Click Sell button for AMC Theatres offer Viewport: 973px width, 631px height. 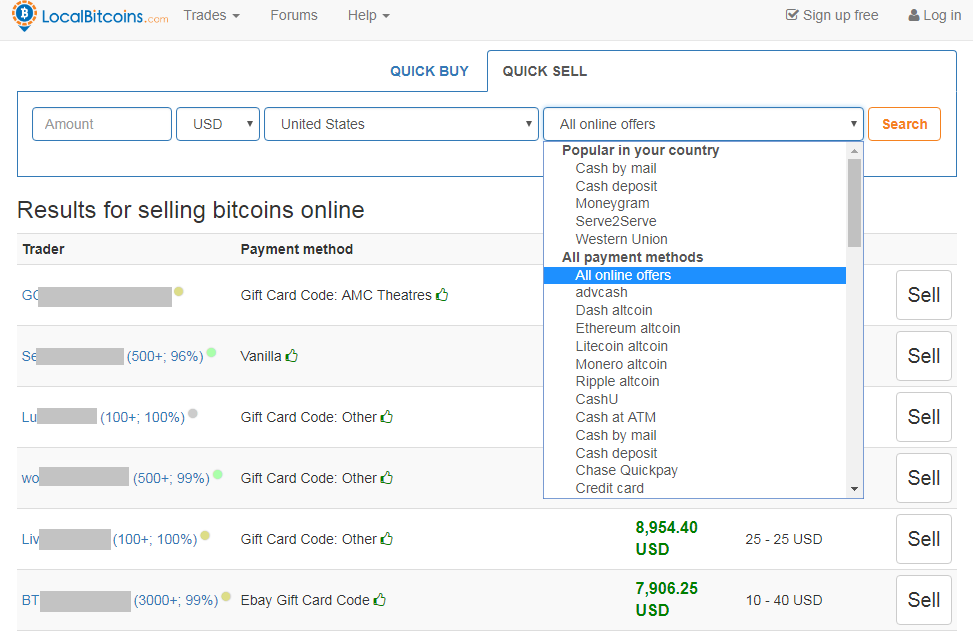923,295
